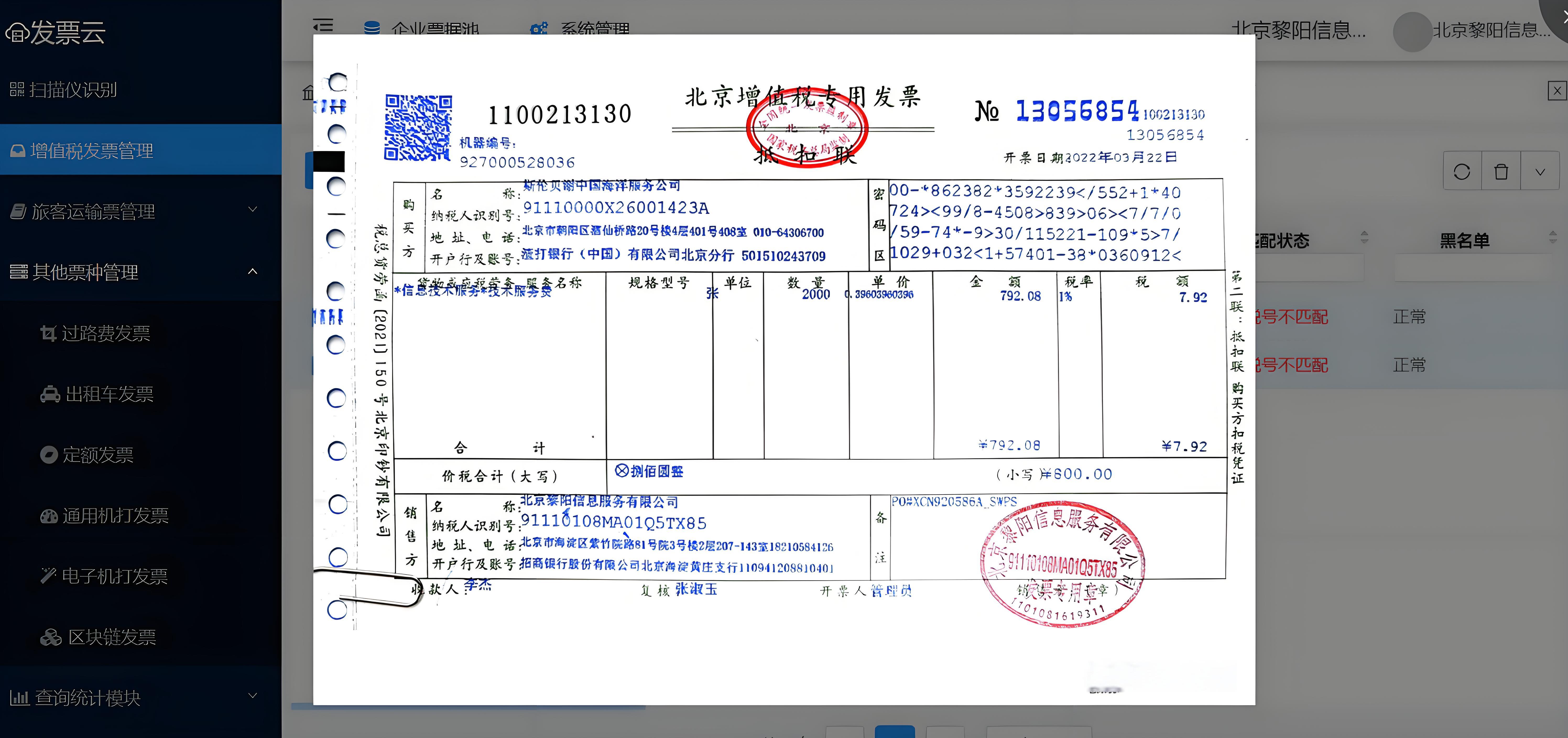Click second row 号不匹配 status
The width and height of the screenshot is (1568, 738).
click(x=1292, y=365)
